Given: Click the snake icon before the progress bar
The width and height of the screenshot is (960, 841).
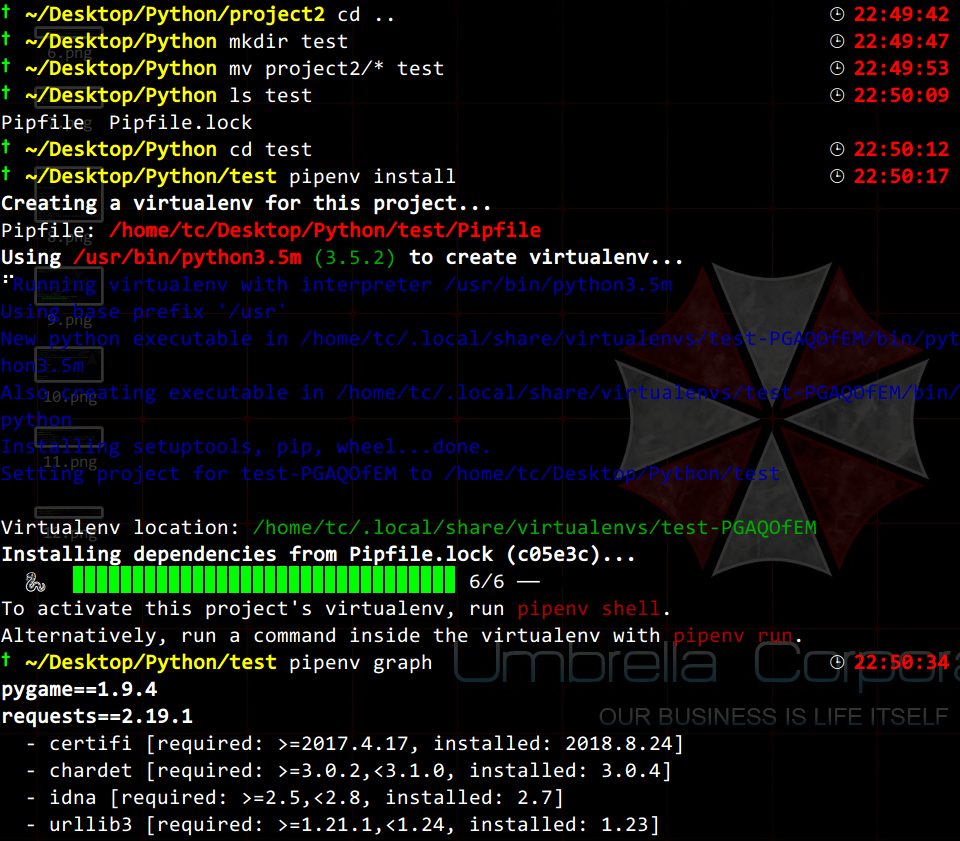Looking at the screenshot, I should pos(36,582).
